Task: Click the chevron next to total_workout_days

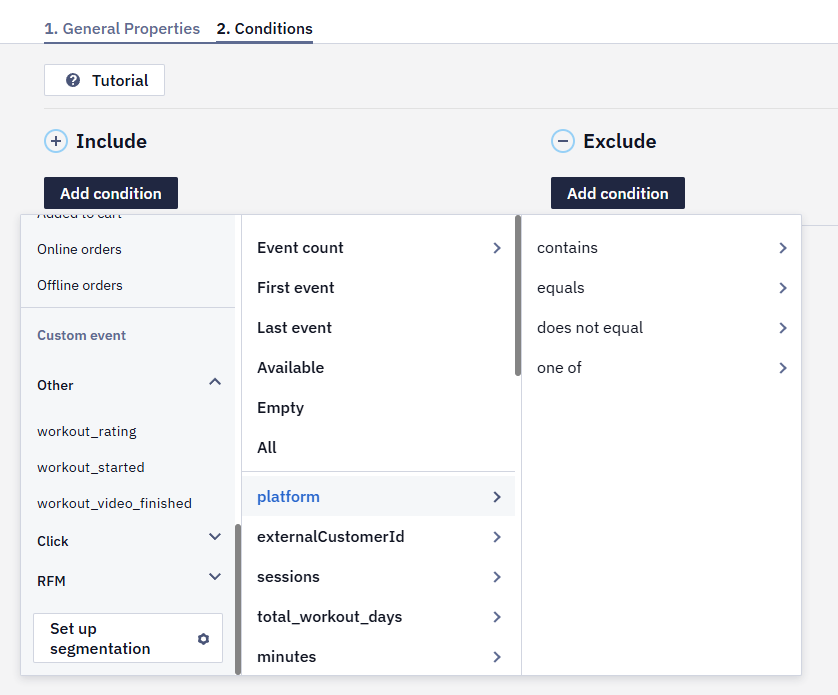Action: click(497, 617)
